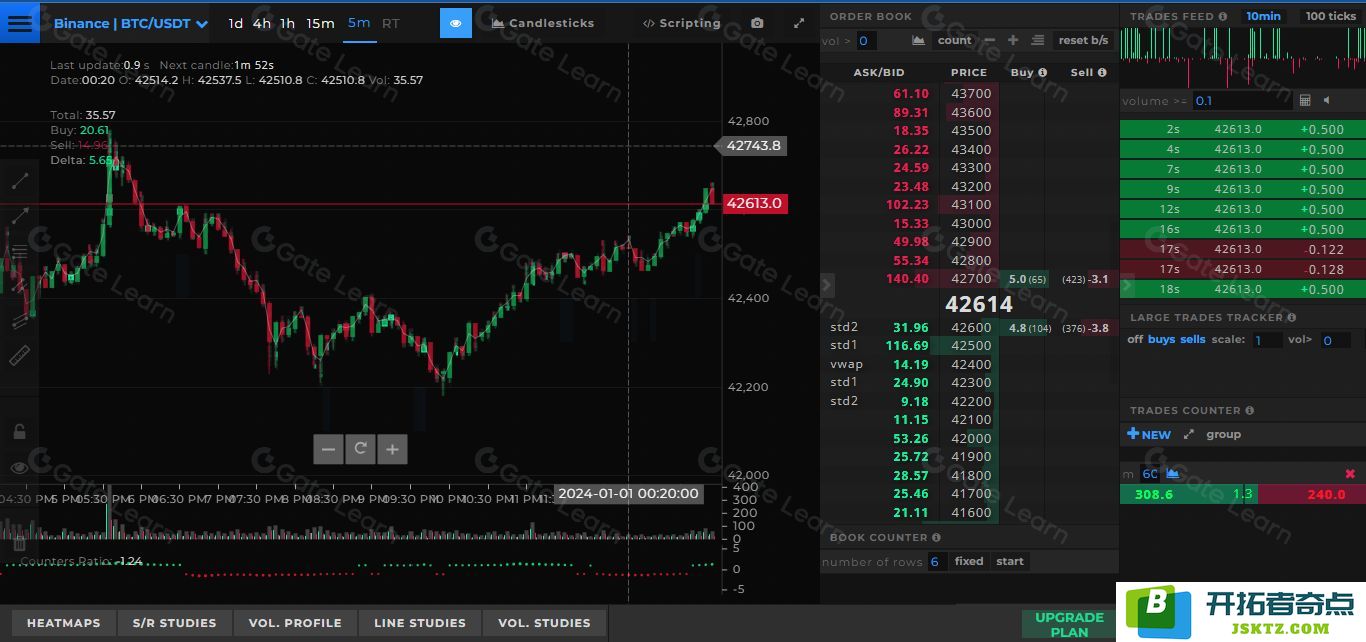The image size is (1366, 642).
Task: Remove the trades counter with red X
Action: tap(1350, 474)
